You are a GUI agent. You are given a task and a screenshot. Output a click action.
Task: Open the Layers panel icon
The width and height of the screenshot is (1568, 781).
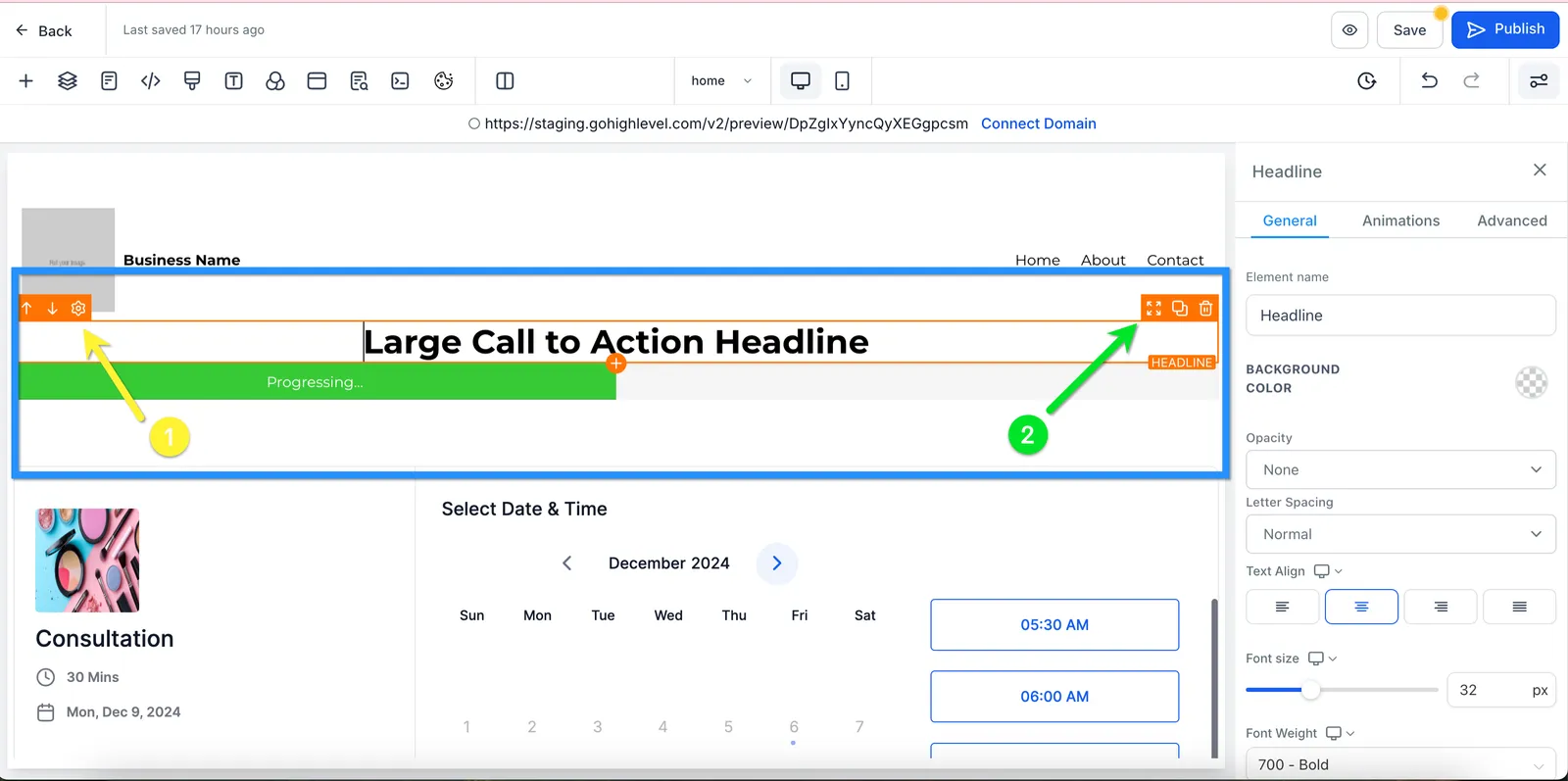(68, 81)
